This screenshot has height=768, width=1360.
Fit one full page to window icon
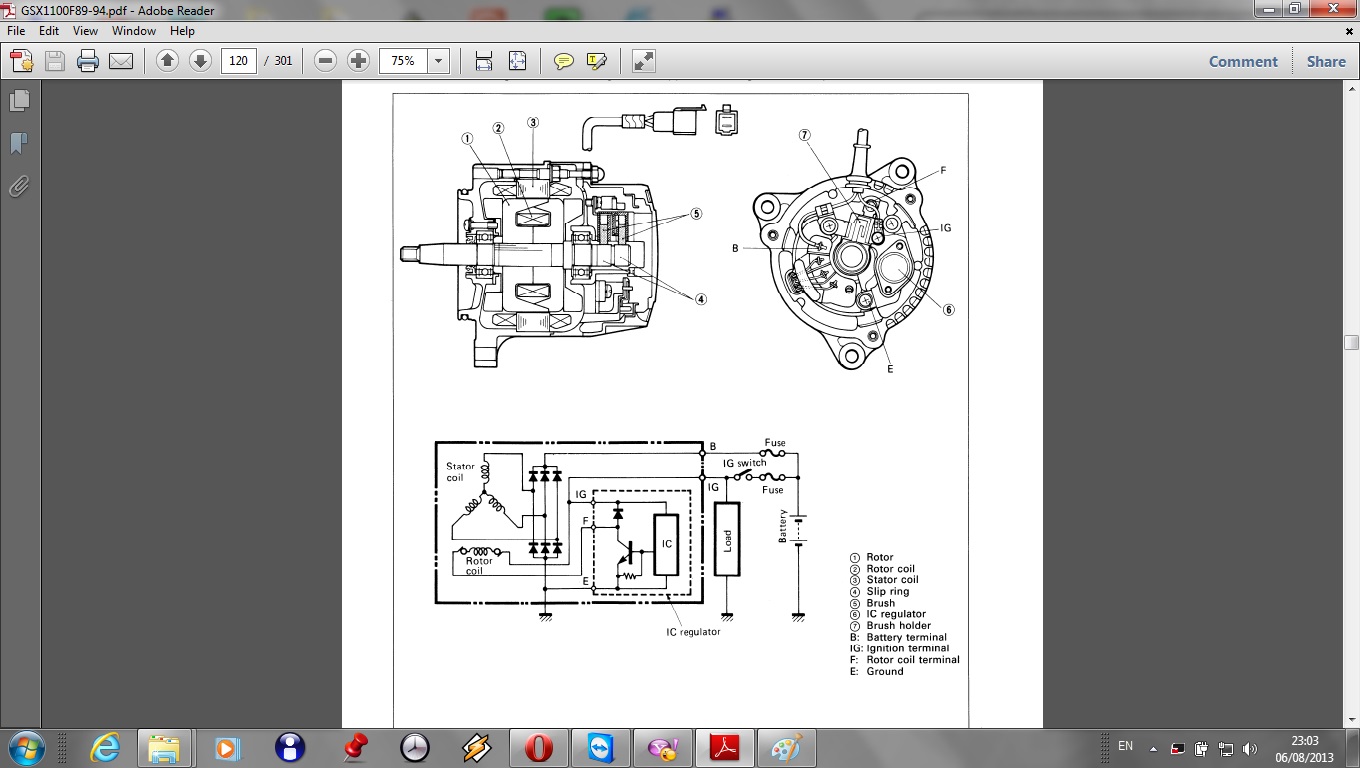[x=517, y=61]
